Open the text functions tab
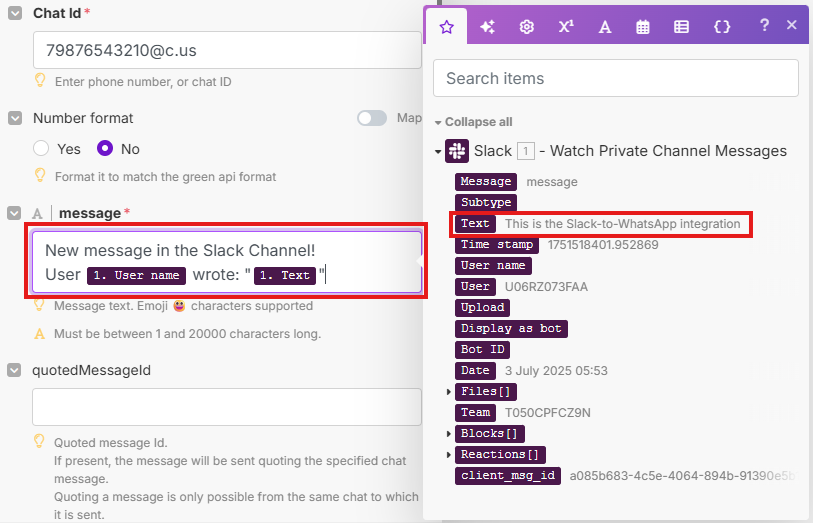The height and width of the screenshot is (523, 813). point(605,27)
